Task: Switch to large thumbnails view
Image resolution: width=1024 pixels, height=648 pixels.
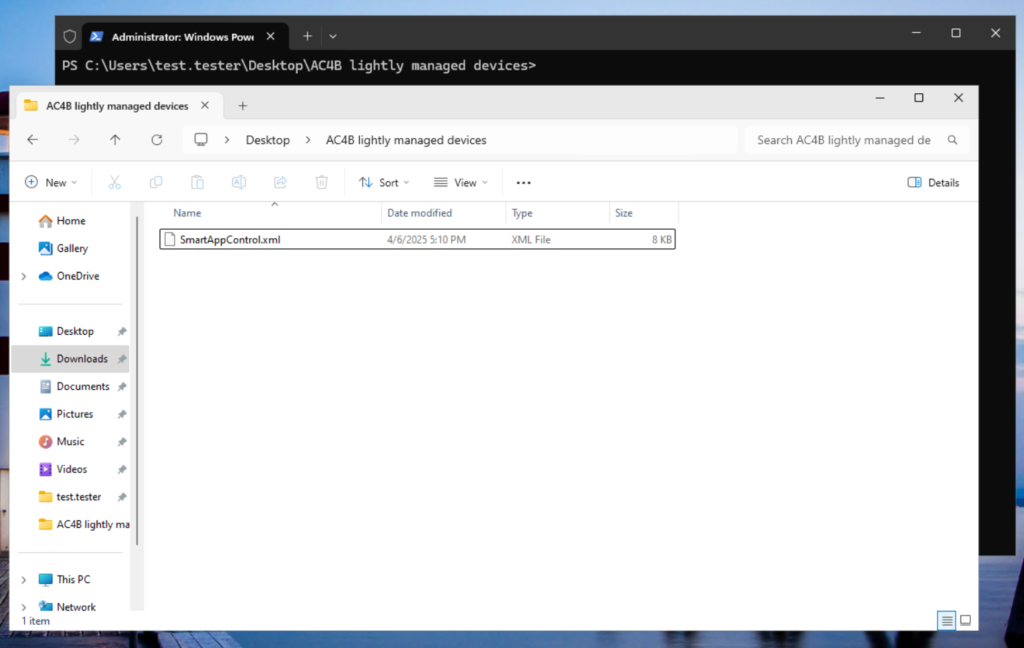Action: click(965, 620)
